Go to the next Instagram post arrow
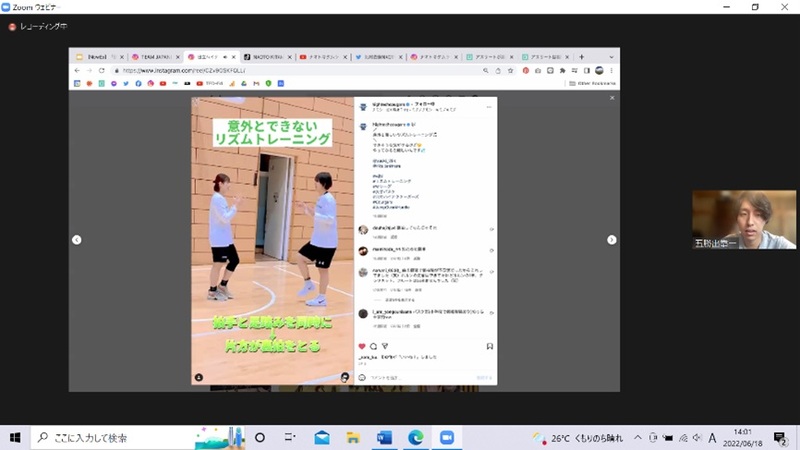 [x=612, y=240]
